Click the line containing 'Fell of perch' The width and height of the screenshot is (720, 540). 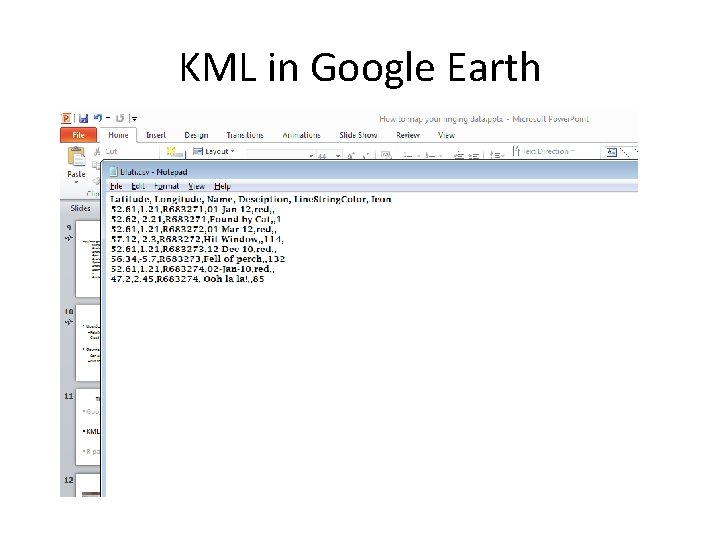[198, 259]
